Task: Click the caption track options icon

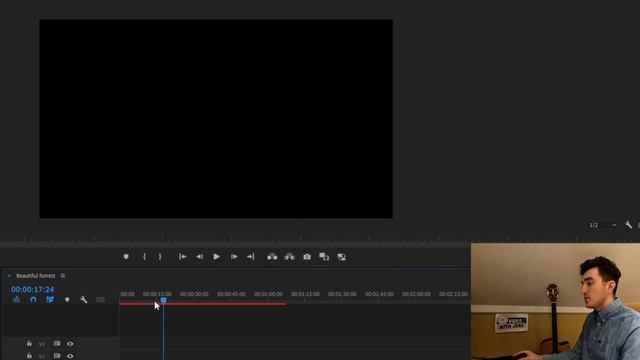Action: coord(100,300)
